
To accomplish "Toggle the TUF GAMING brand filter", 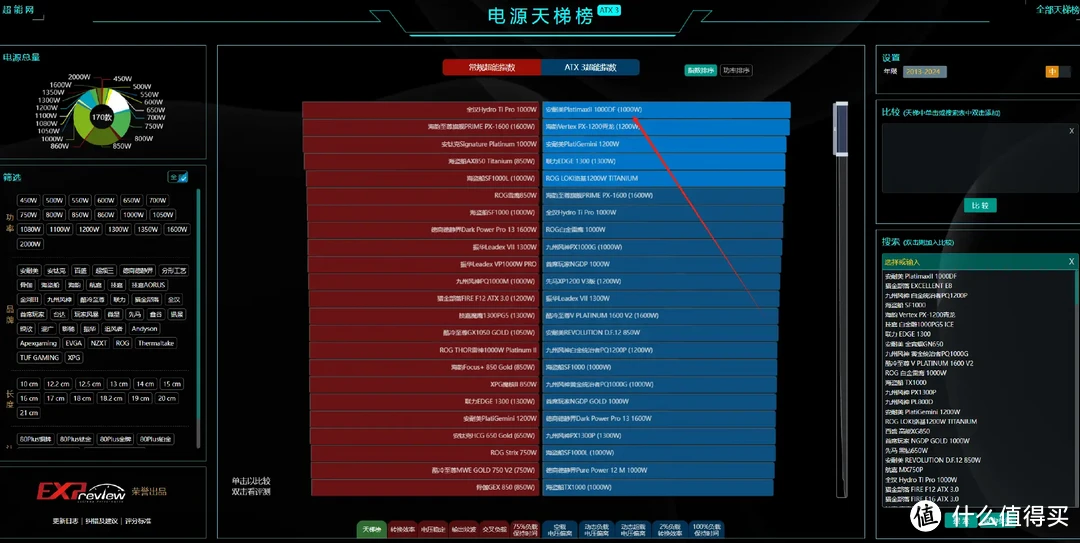I will click(39, 358).
